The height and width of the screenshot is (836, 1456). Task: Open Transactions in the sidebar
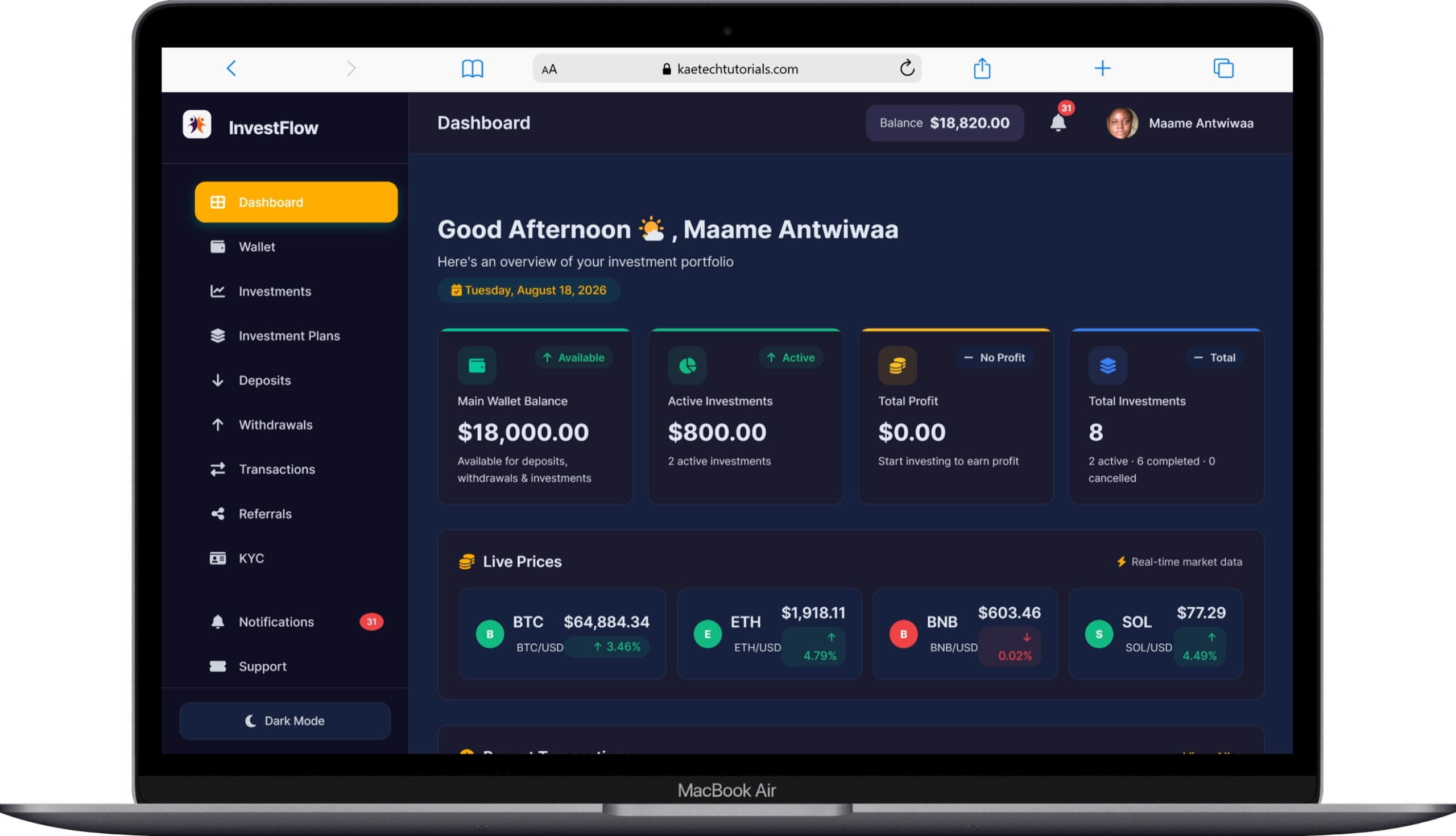pyautogui.click(x=296, y=469)
